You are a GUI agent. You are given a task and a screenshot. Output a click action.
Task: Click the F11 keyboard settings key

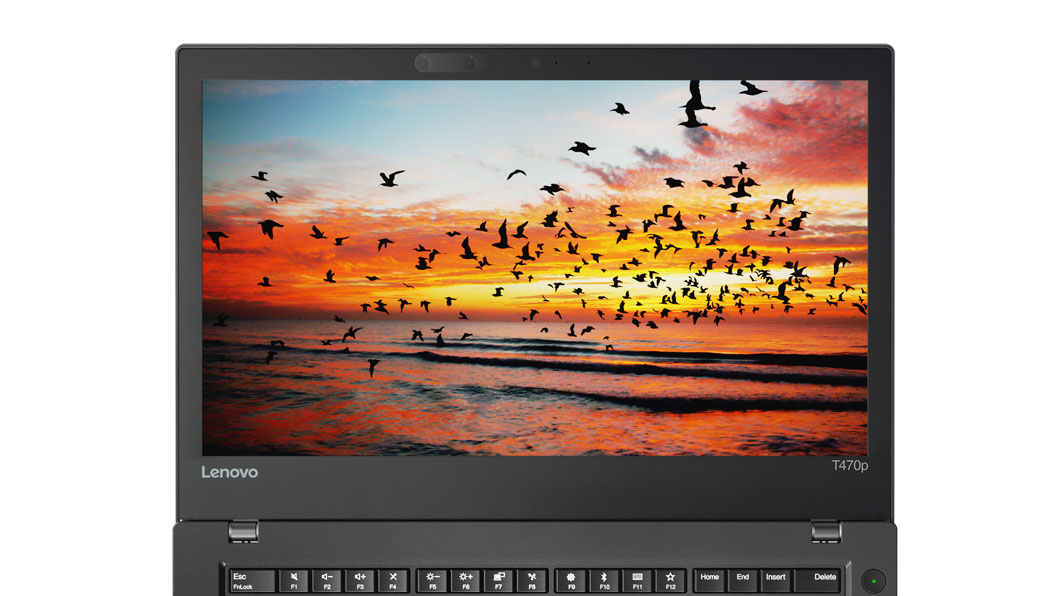(x=637, y=581)
